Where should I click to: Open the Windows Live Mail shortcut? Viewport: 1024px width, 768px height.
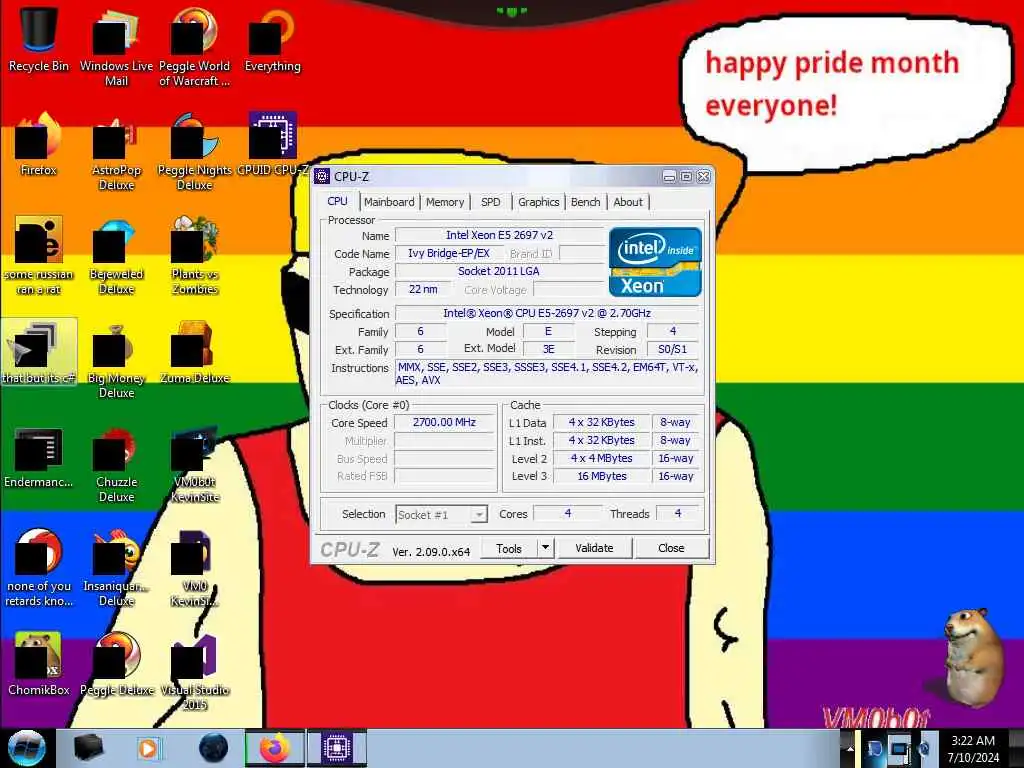tap(116, 47)
